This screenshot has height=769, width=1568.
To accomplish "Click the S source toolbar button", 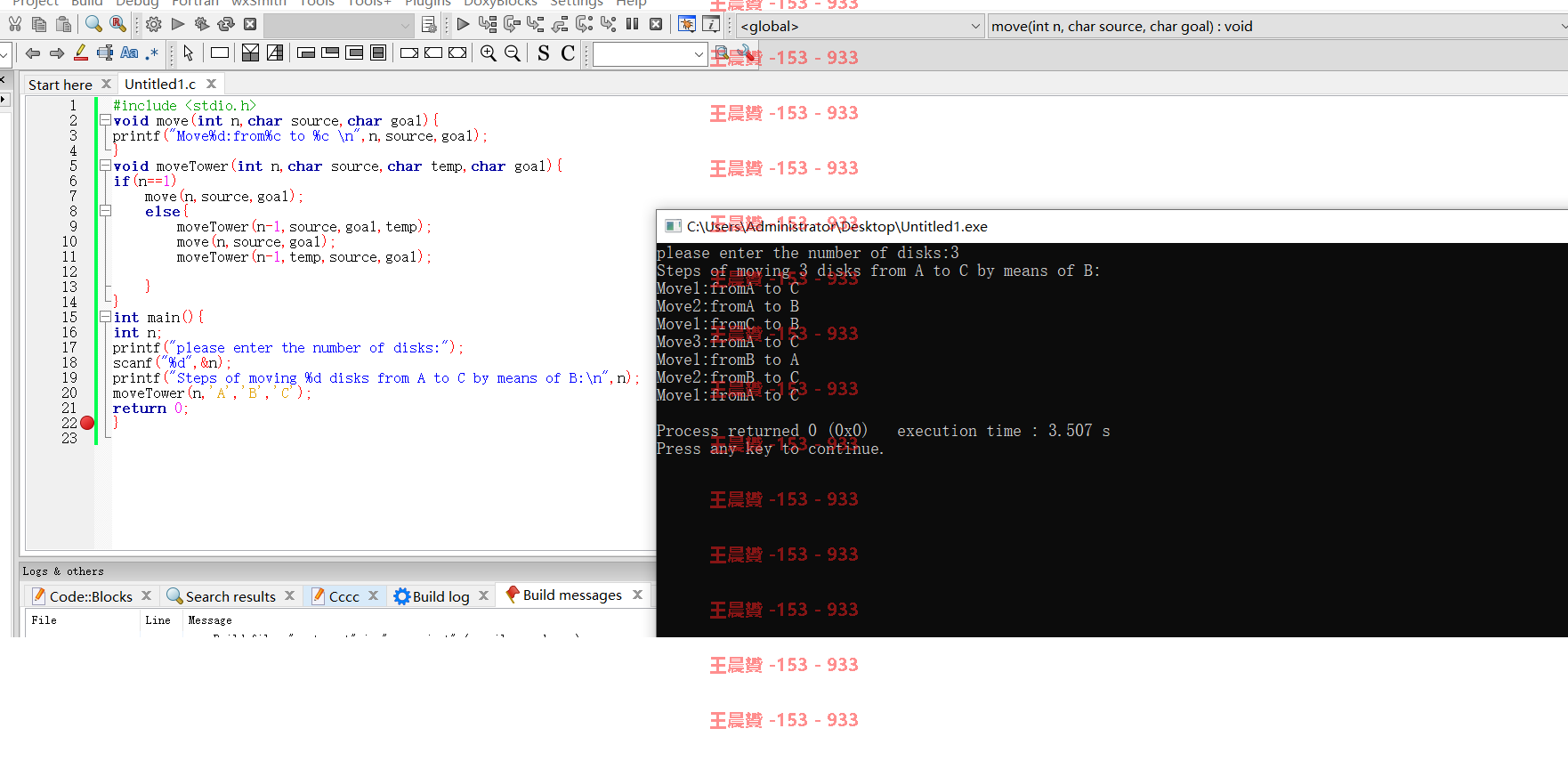I will pyautogui.click(x=544, y=53).
